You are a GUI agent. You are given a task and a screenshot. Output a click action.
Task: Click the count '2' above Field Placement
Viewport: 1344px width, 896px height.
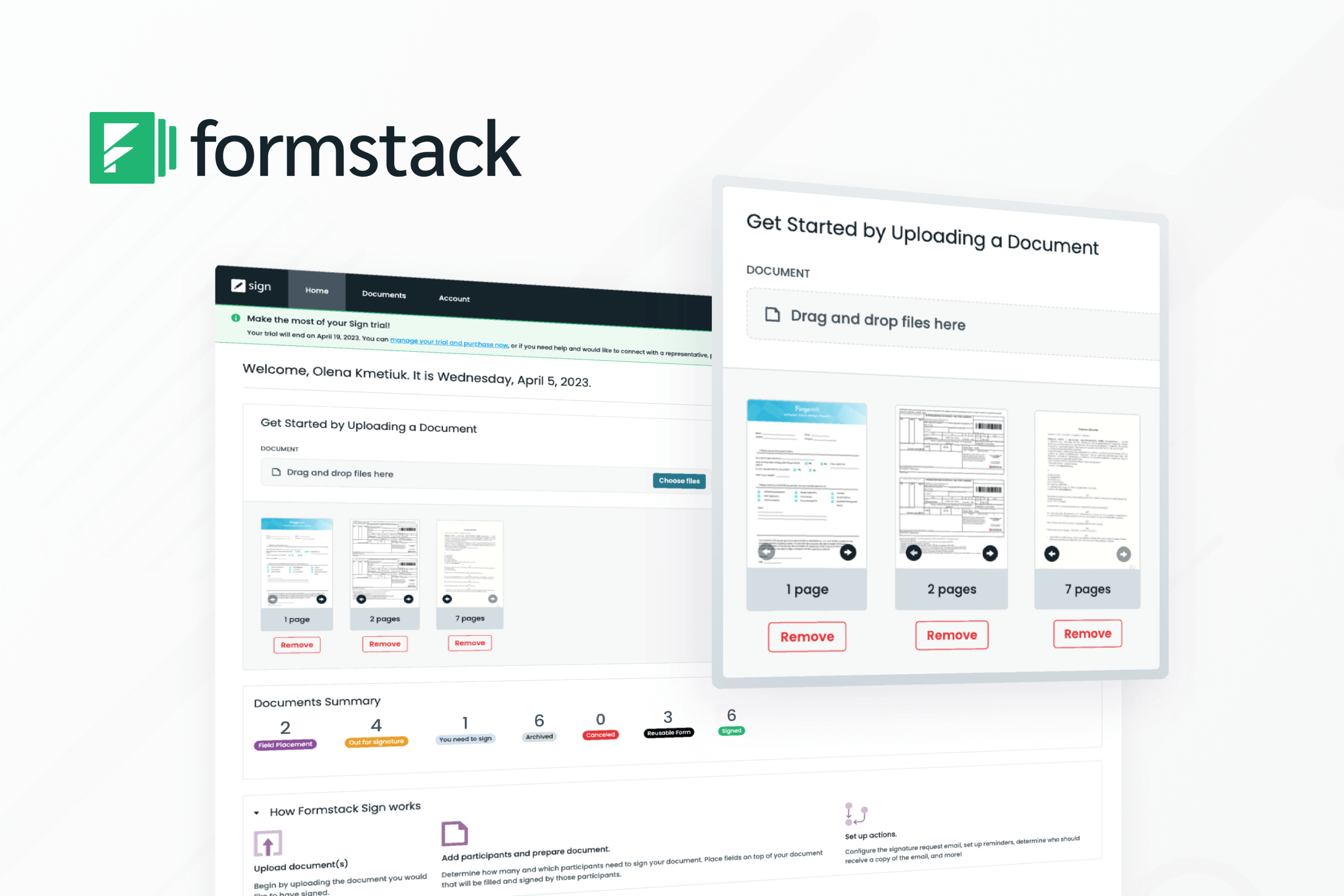coord(285,727)
